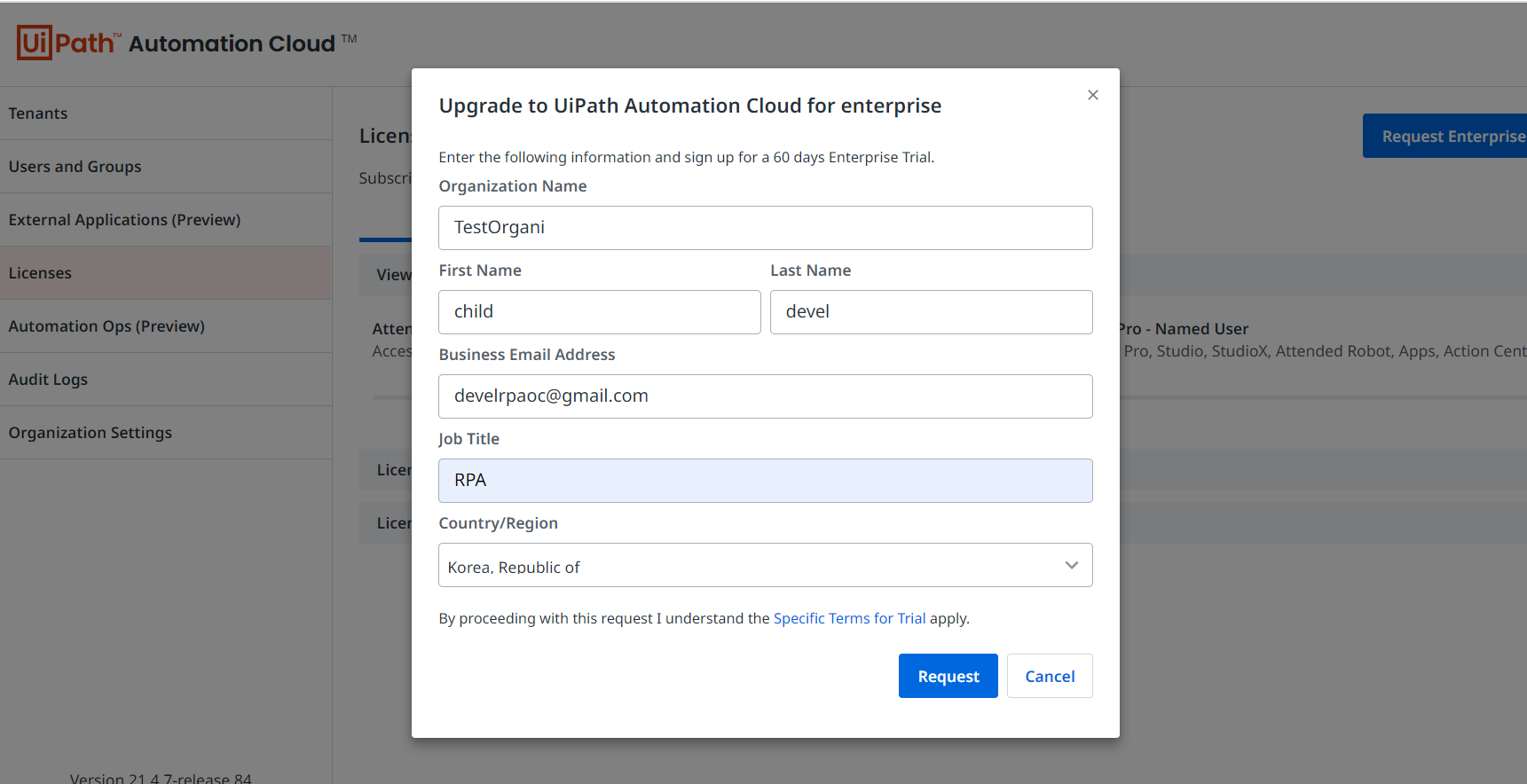Click the Country/Region label
The height and width of the screenshot is (784, 1527).
click(499, 523)
